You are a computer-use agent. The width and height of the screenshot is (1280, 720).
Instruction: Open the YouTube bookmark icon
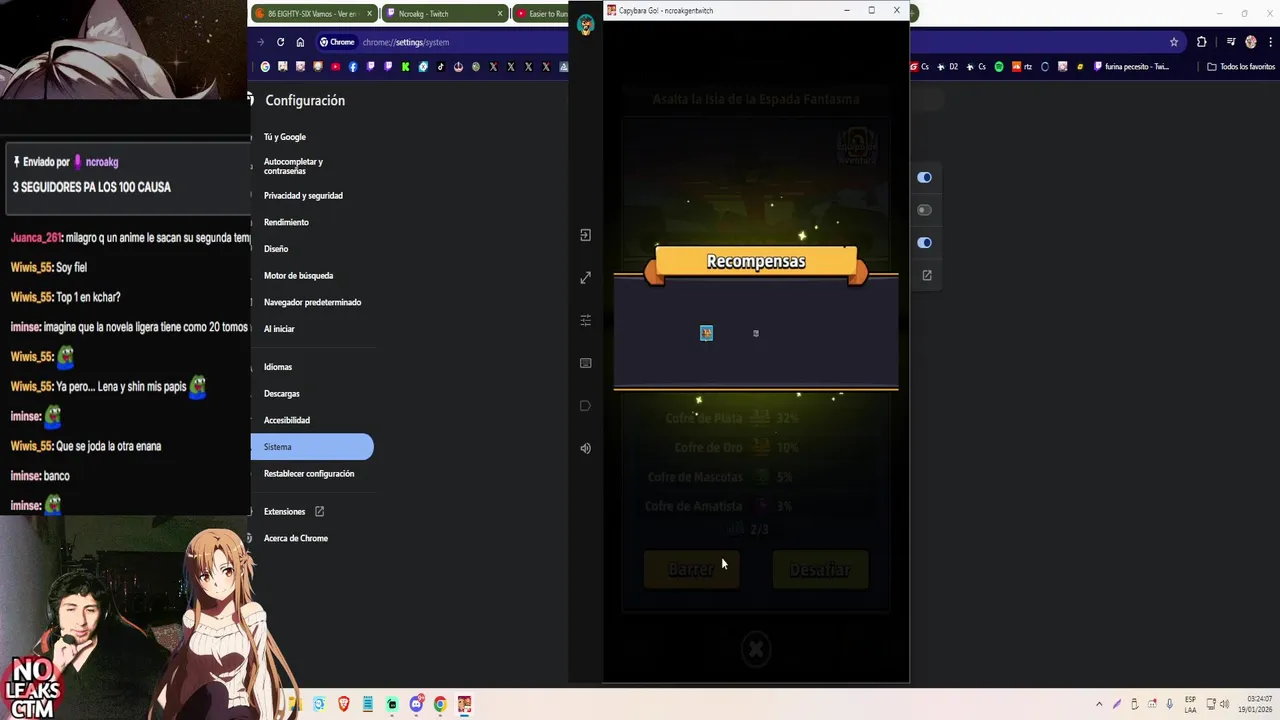[x=335, y=67]
